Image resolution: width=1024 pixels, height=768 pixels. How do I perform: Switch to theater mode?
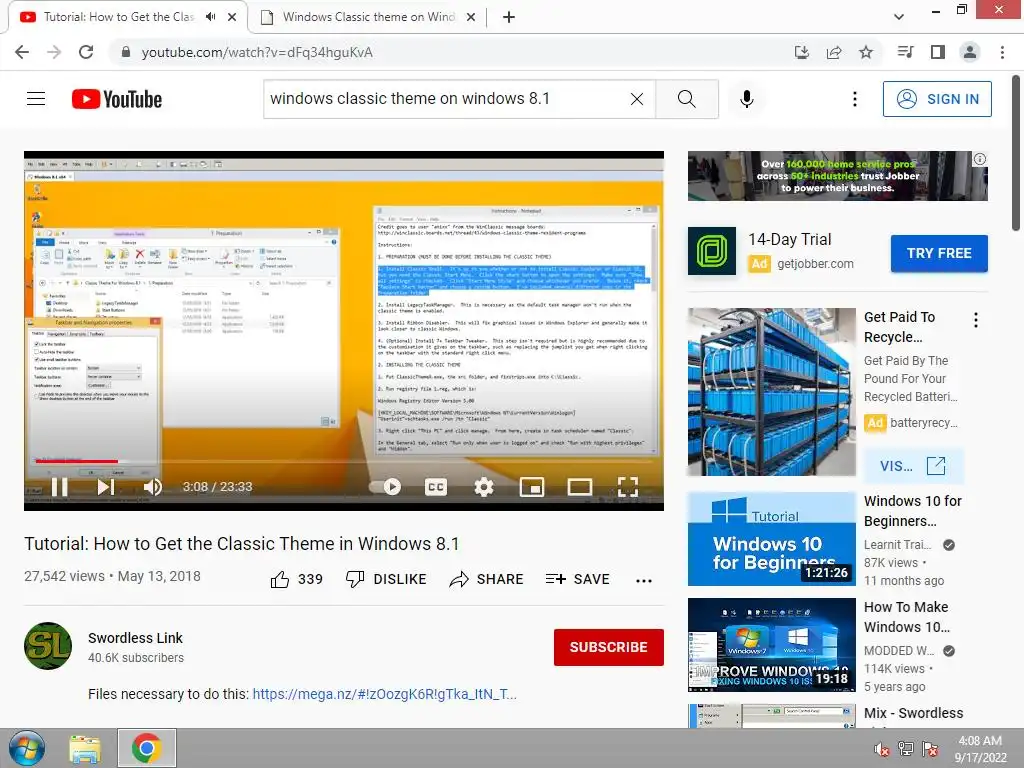[x=580, y=487]
